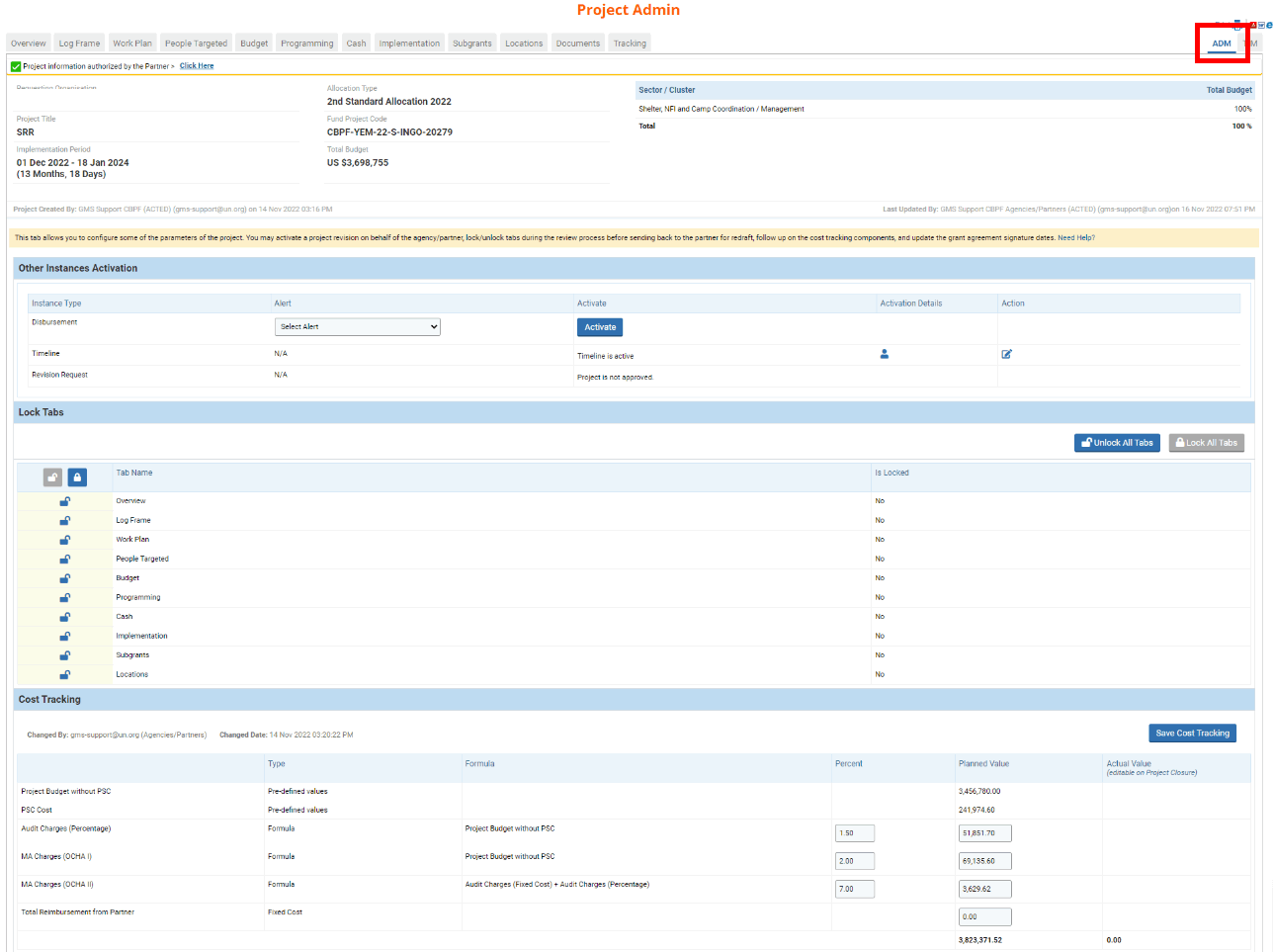Screen dimensions: 1273x952
Task: Open the People Targeted tab
Action: (196, 43)
